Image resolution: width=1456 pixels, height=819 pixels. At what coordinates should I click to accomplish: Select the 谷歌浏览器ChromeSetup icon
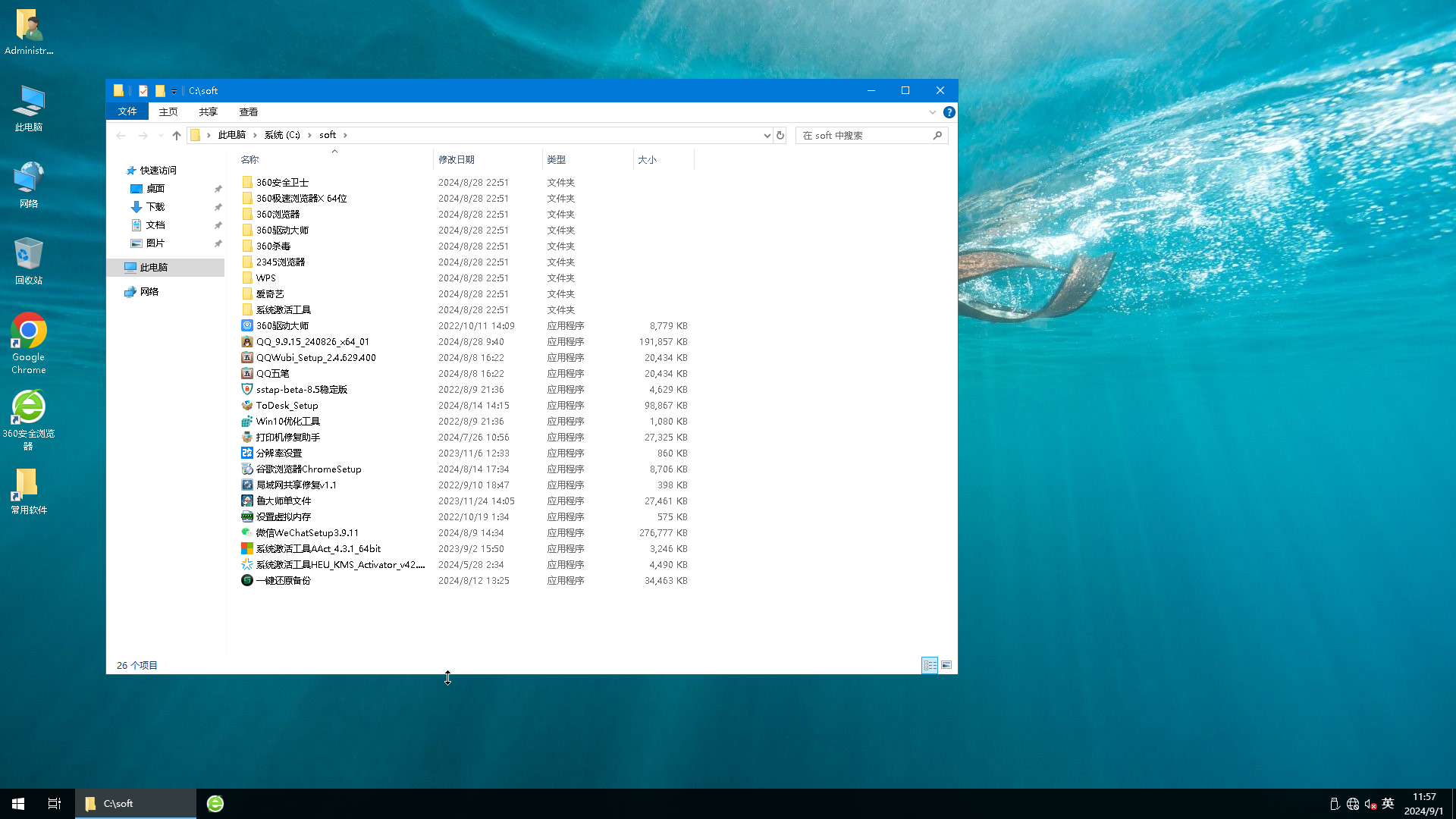click(247, 469)
